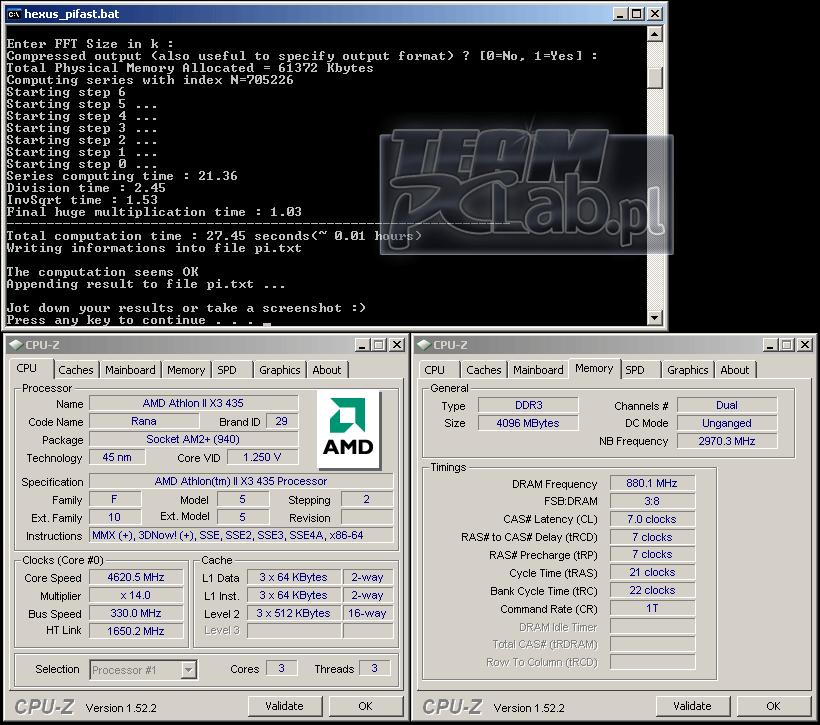Open Graphics tab in right CPU-Z window
The image size is (820, 725).
pyautogui.click(x=688, y=370)
